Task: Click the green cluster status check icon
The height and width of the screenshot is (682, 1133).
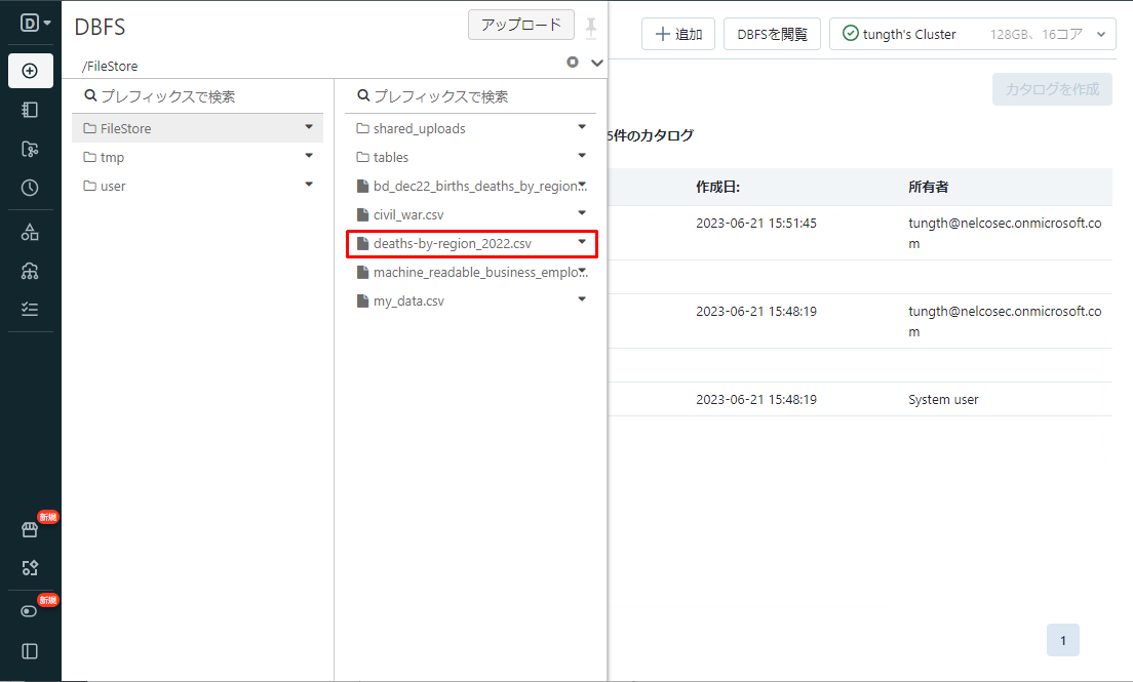Action: pyautogui.click(x=850, y=33)
